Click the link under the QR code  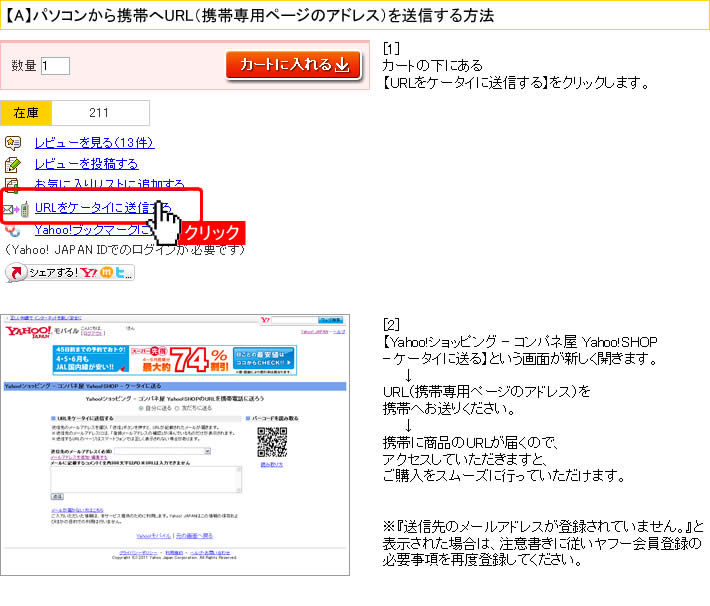click(x=272, y=465)
